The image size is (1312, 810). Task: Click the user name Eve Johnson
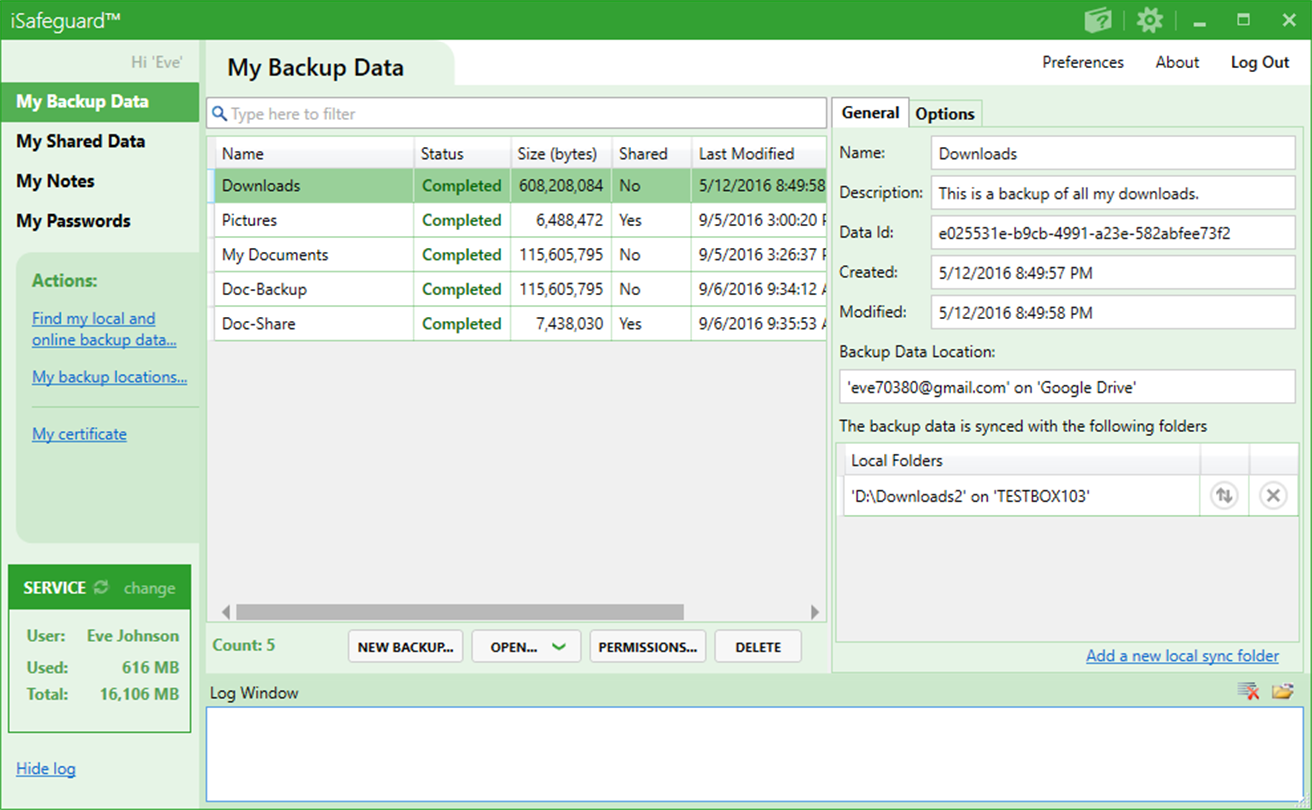point(133,635)
